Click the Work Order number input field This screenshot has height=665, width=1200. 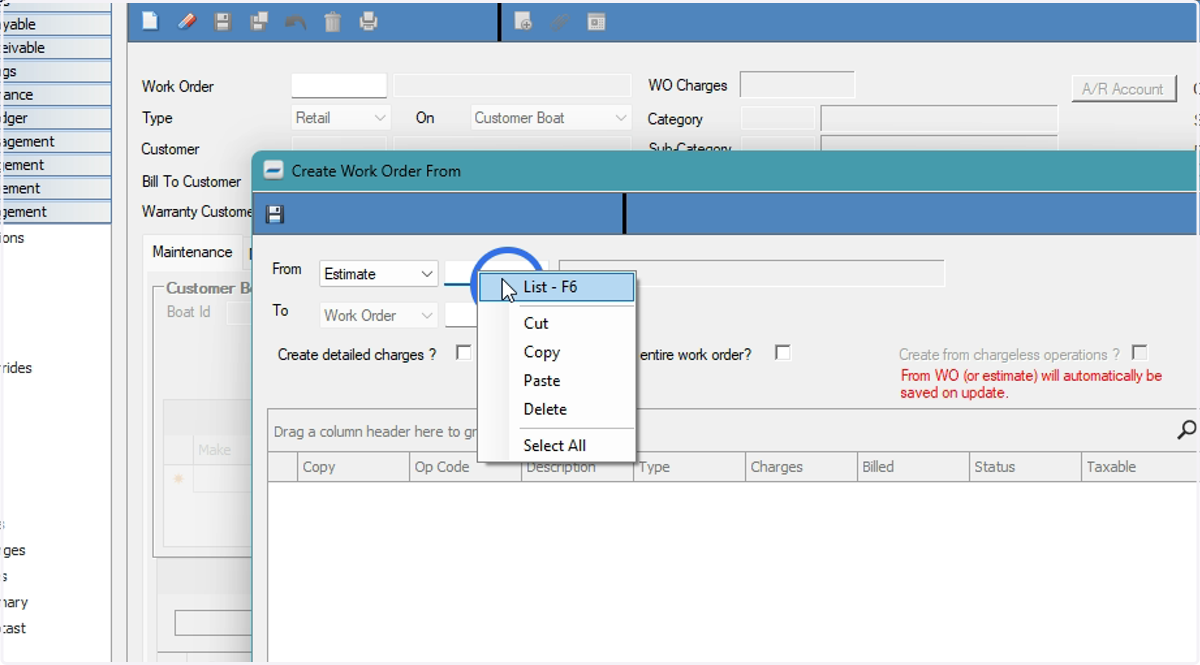tap(339, 86)
